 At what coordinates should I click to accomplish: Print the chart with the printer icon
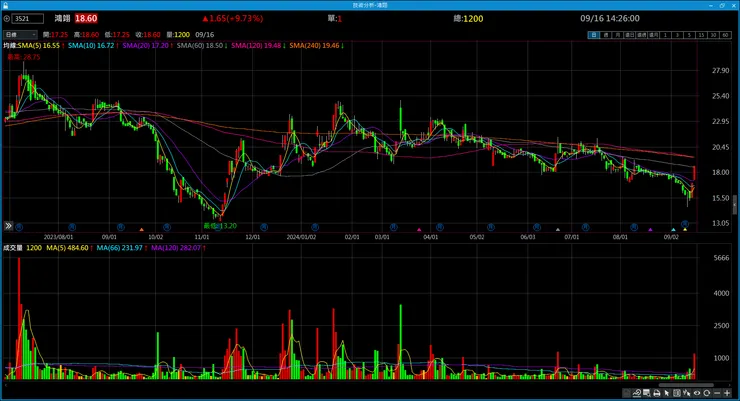tap(657, 393)
